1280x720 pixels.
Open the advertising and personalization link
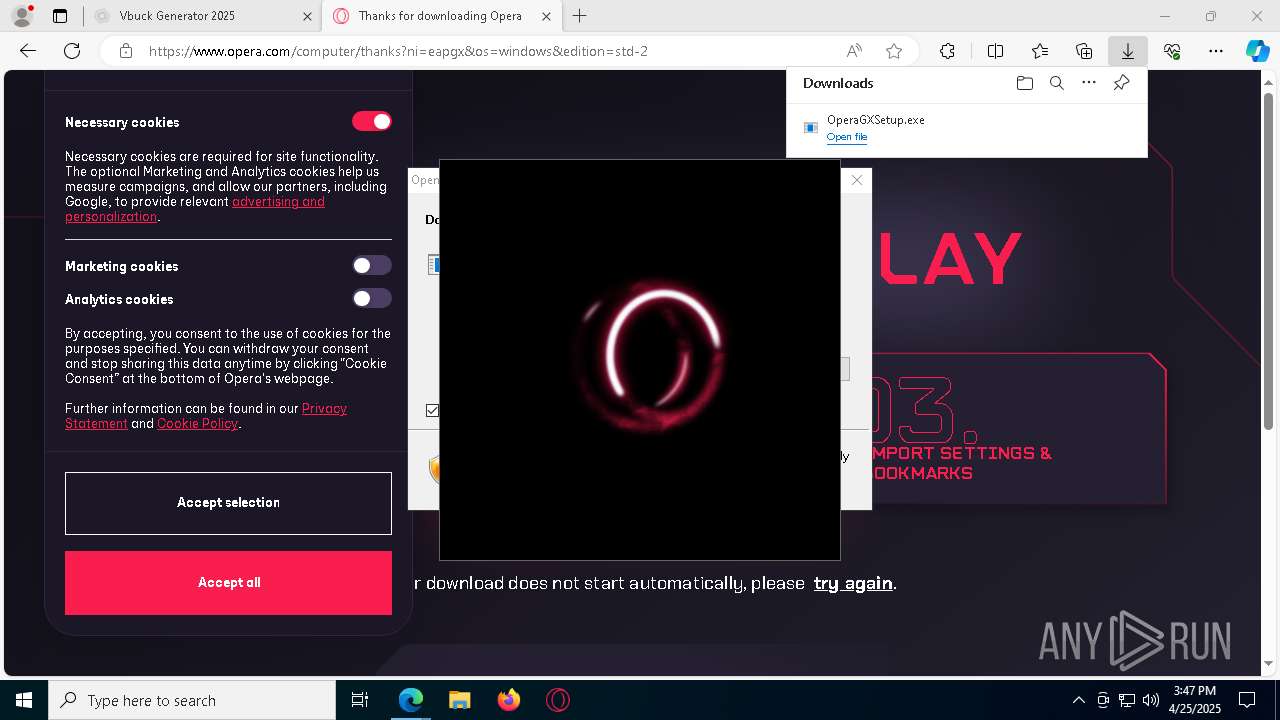pyautogui.click(x=195, y=209)
